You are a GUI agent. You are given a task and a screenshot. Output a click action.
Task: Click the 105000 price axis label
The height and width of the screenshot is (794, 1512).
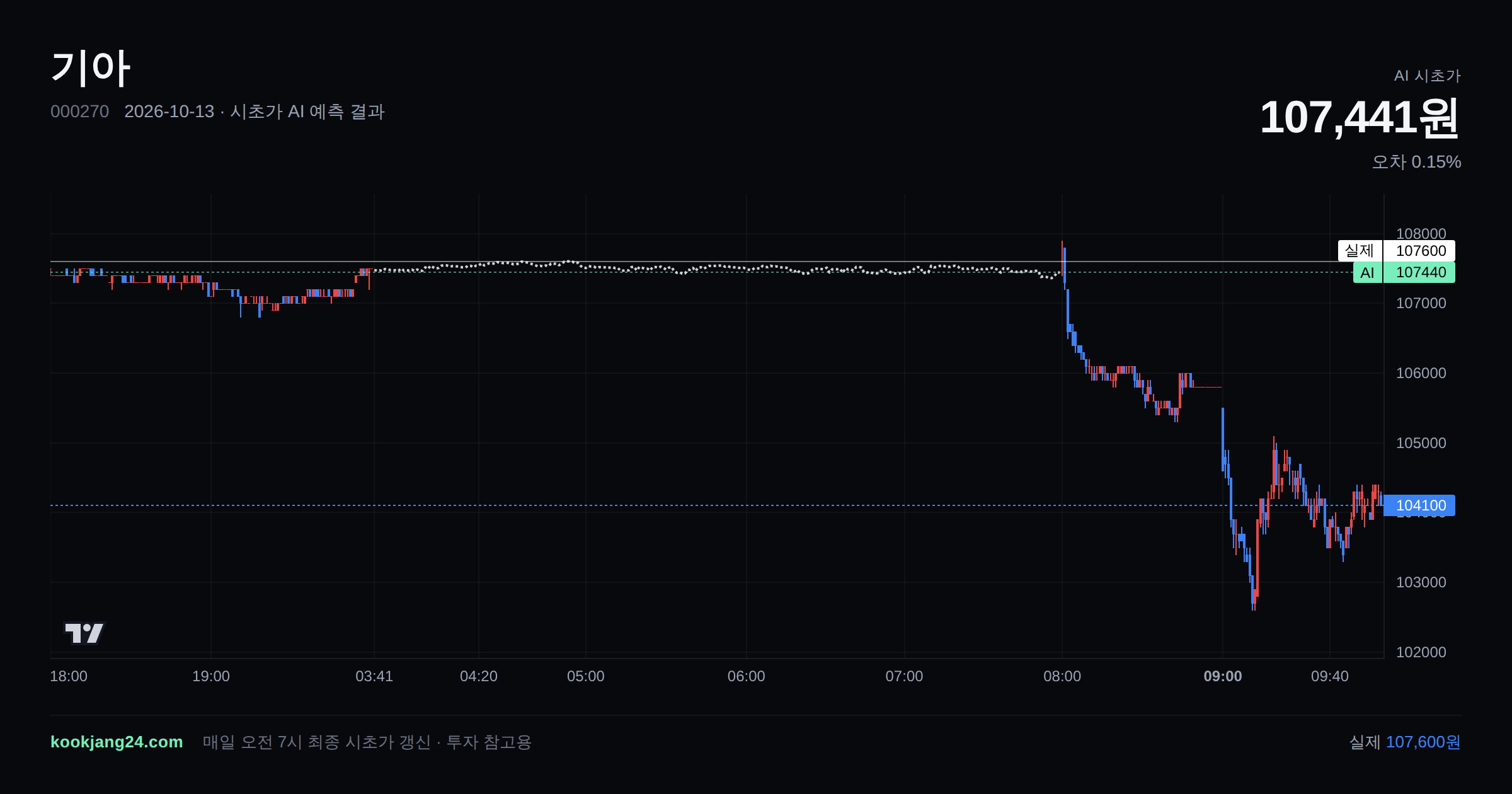[x=1421, y=443]
